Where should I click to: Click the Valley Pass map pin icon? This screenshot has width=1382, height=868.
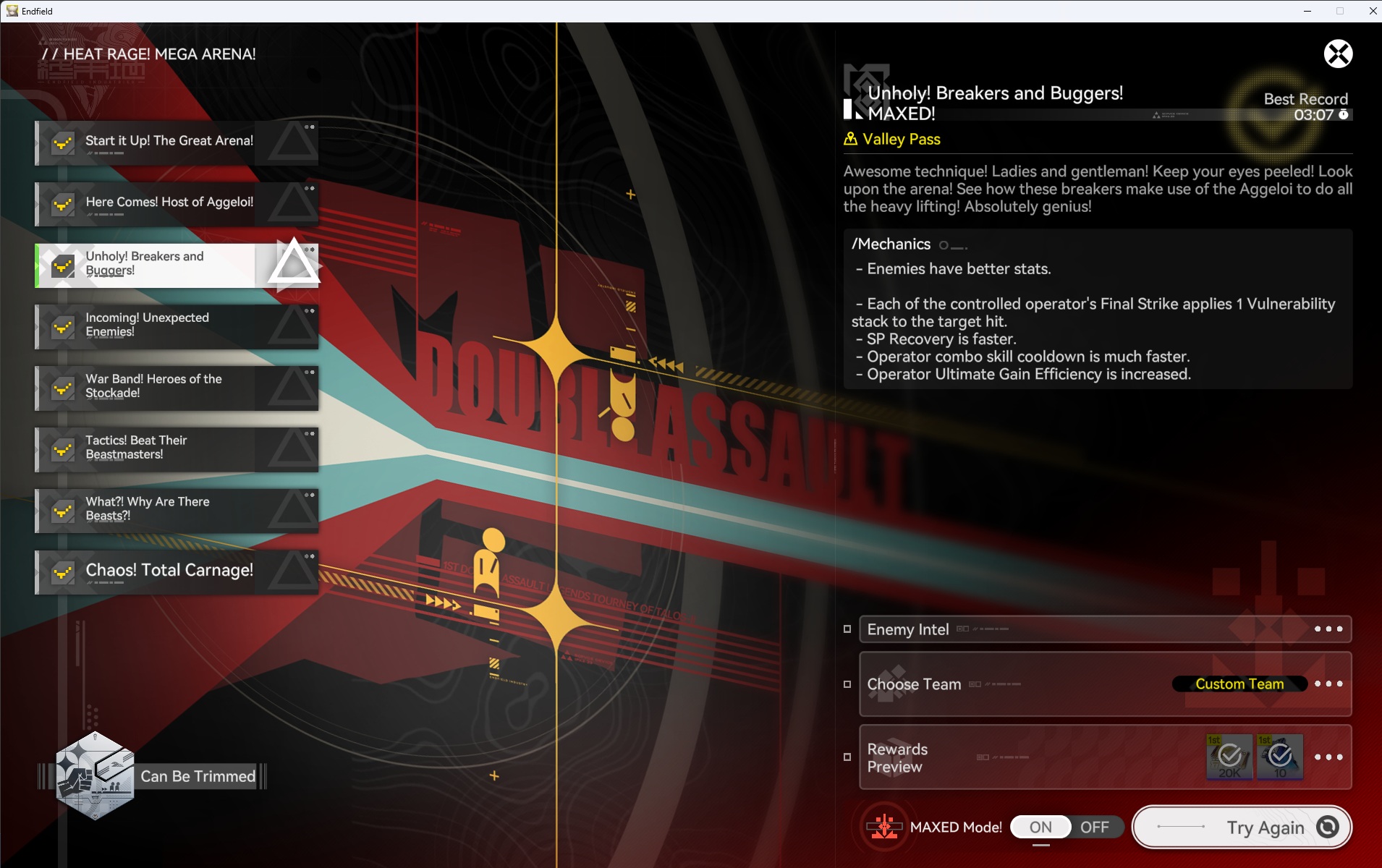(x=850, y=139)
